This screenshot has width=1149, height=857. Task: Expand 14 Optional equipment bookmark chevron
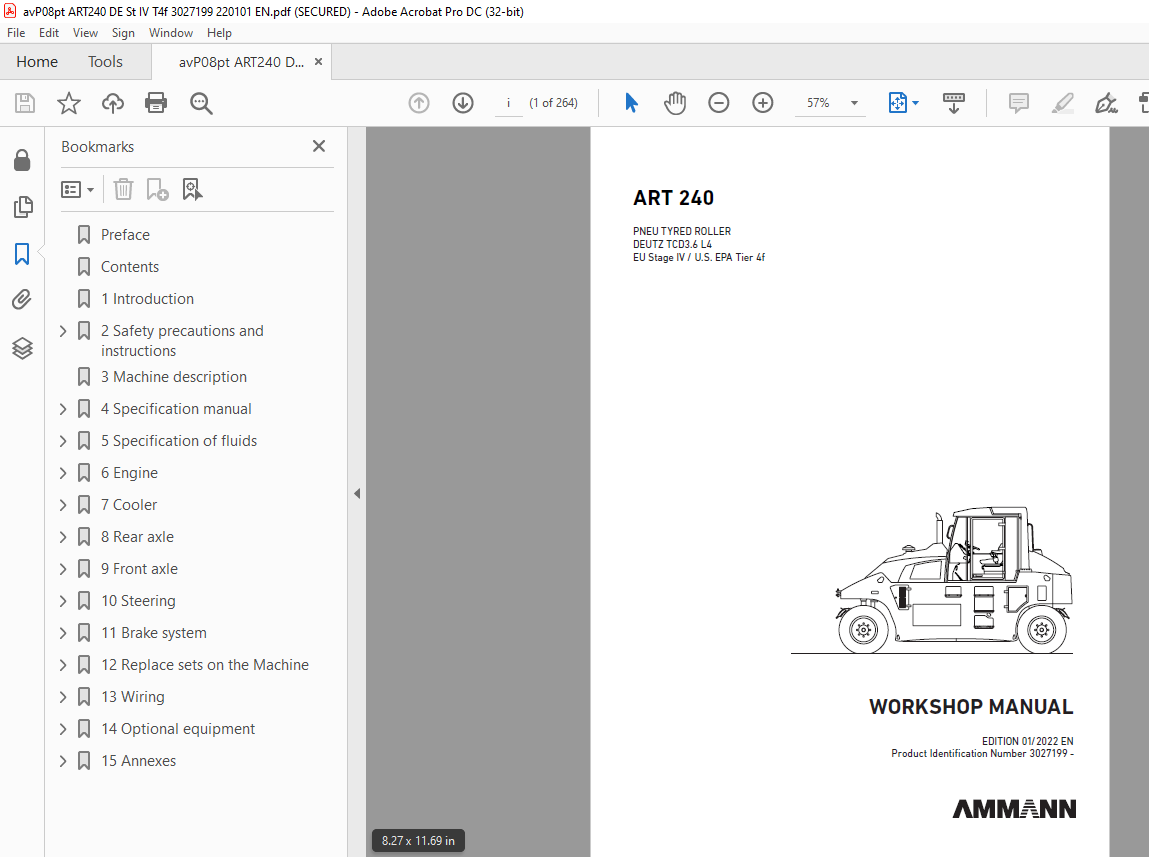pyautogui.click(x=63, y=729)
